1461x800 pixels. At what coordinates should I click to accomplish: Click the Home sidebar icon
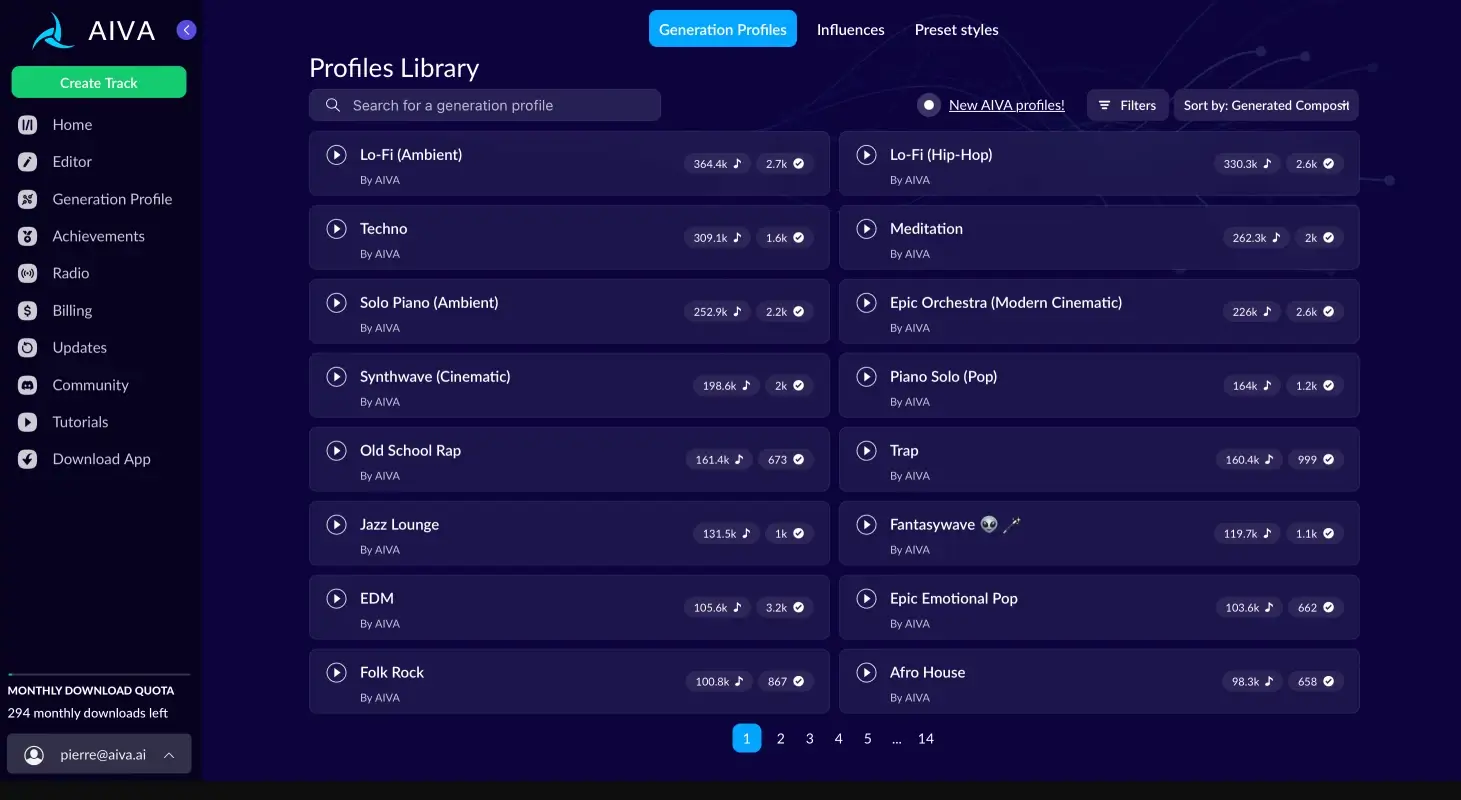[28, 125]
